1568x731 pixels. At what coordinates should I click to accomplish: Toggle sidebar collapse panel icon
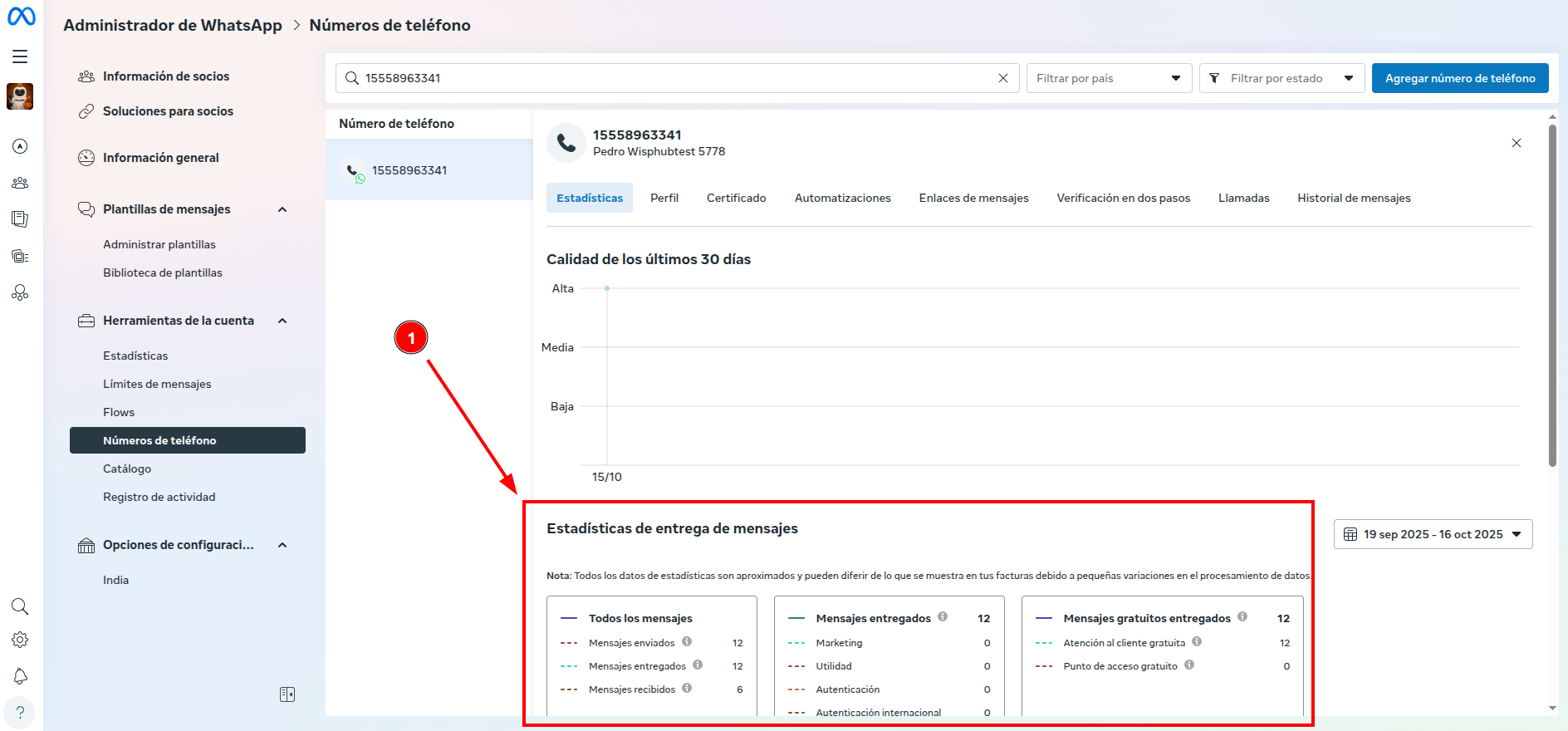point(287,694)
